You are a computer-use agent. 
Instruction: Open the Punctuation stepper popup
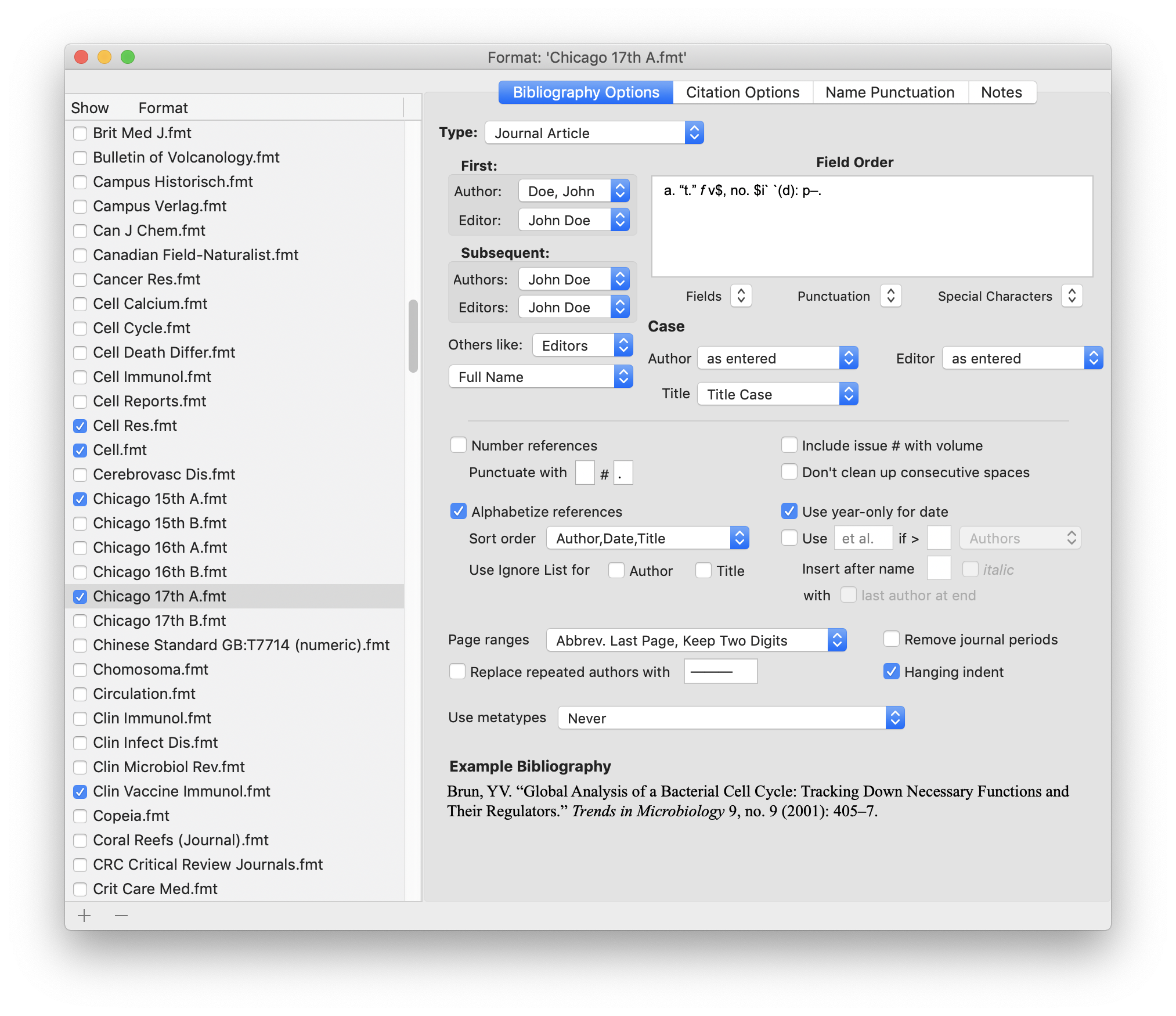(891, 296)
